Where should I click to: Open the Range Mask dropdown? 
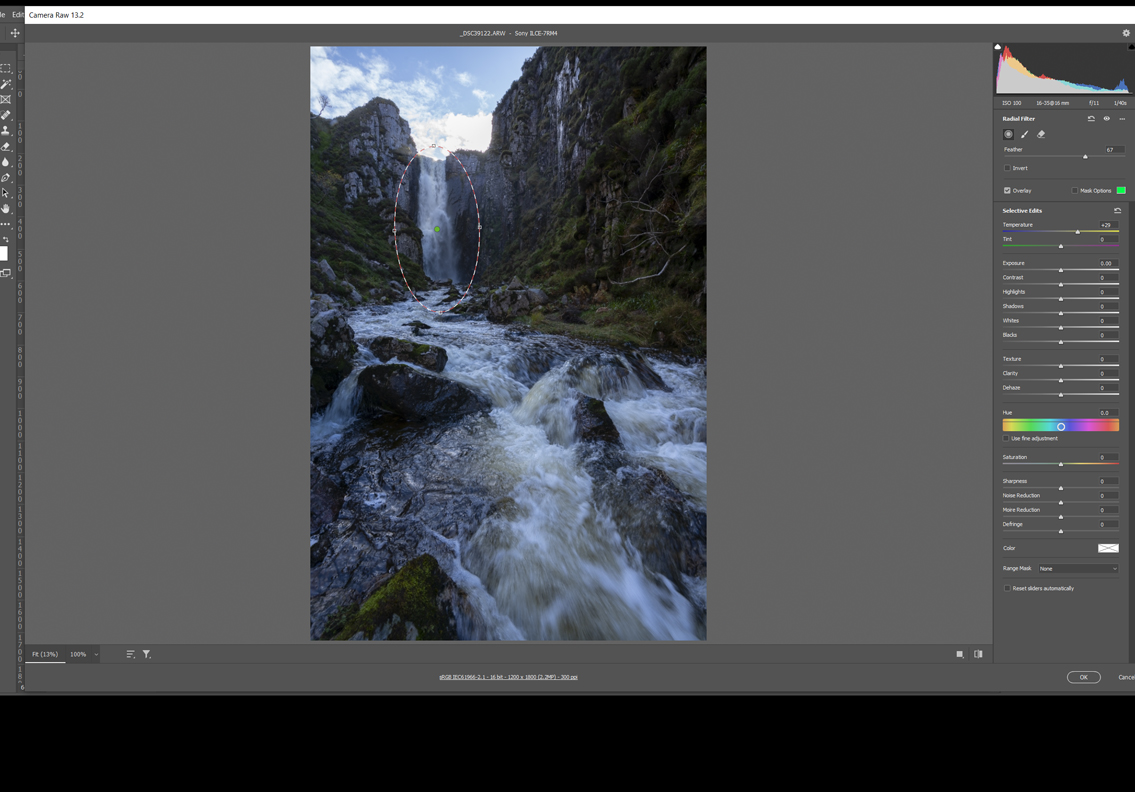[x=1078, y=568]
